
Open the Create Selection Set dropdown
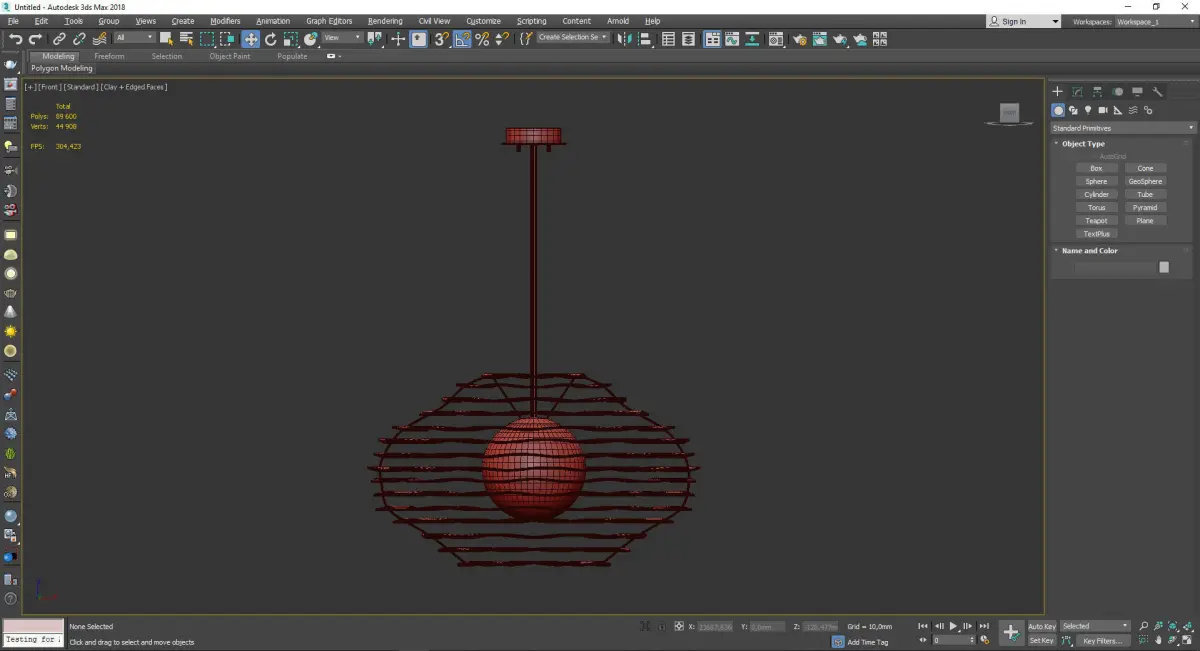click(x=573, y=37)
